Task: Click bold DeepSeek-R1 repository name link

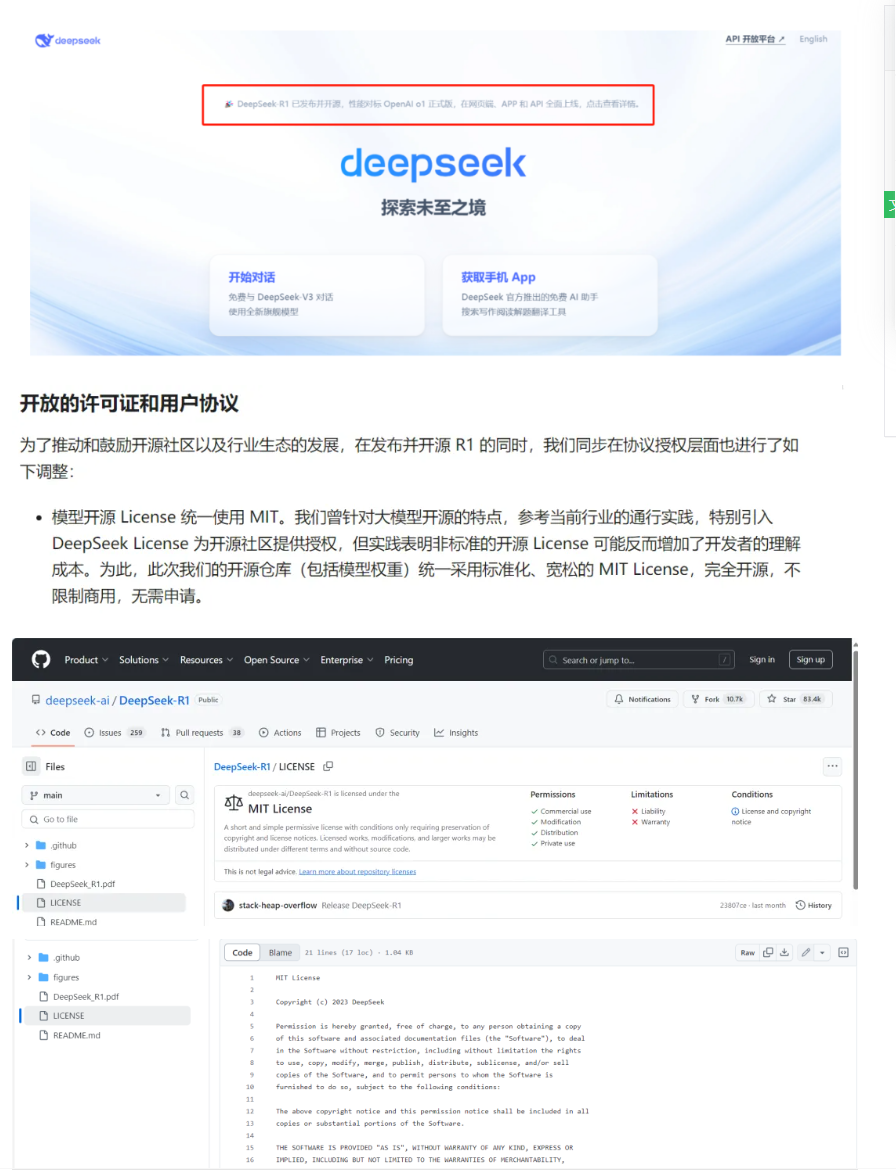Action: pos(154,700)
